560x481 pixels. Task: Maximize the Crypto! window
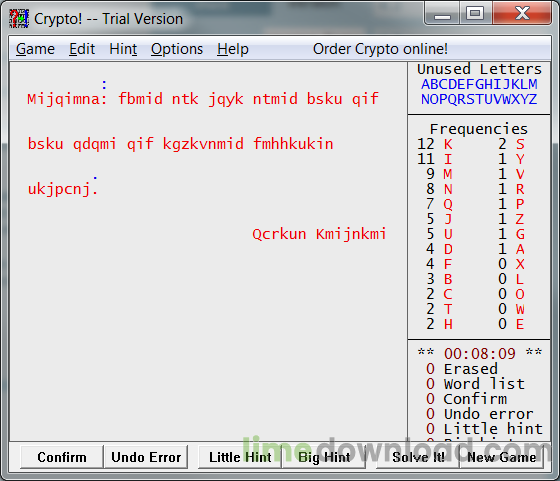(x=475, y=14)
